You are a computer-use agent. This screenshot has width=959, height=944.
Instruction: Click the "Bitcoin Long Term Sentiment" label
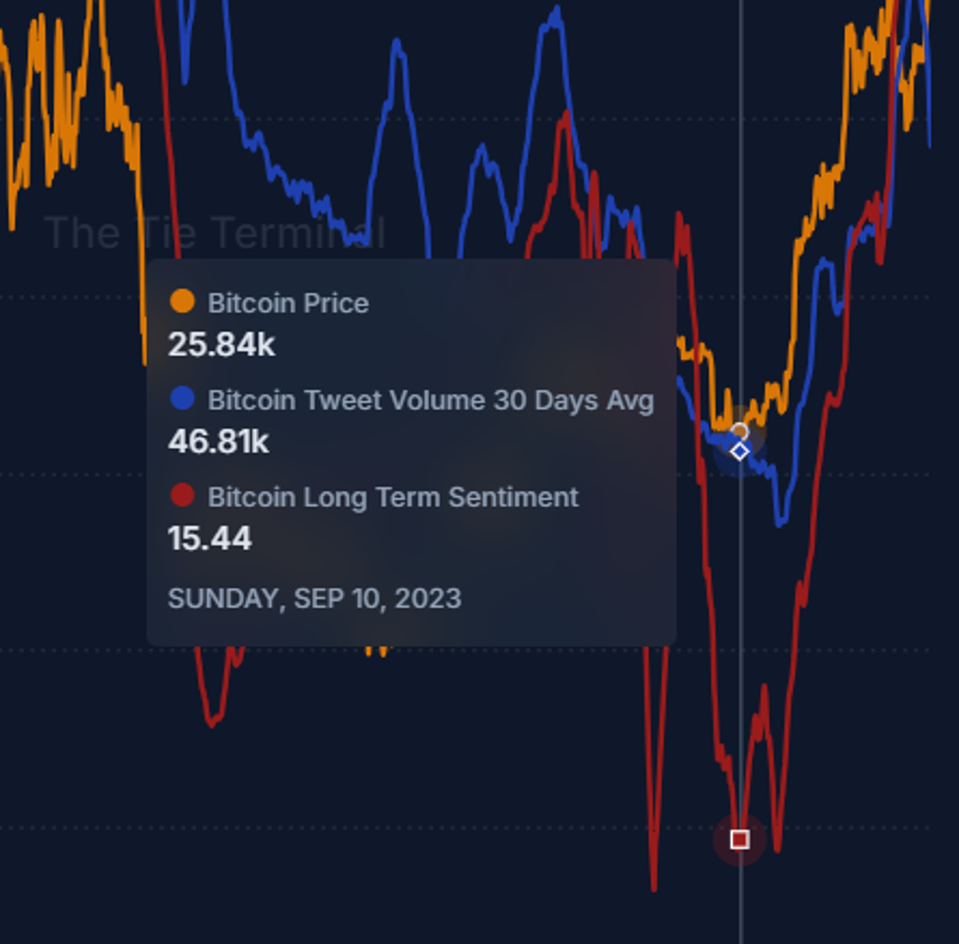(392, 497)
